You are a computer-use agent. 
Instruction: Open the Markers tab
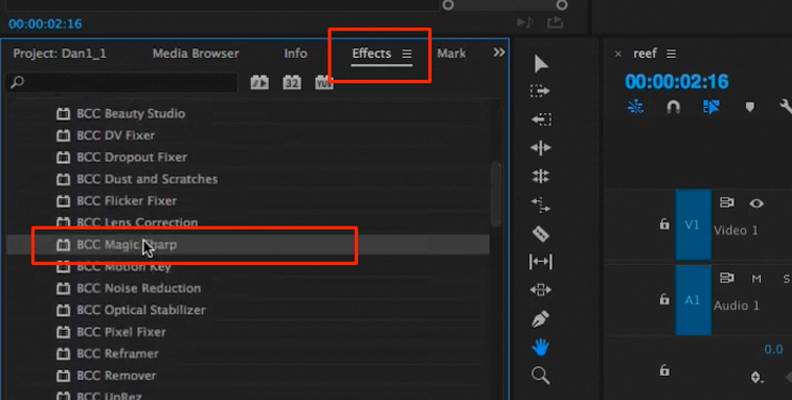click(452, 54)
